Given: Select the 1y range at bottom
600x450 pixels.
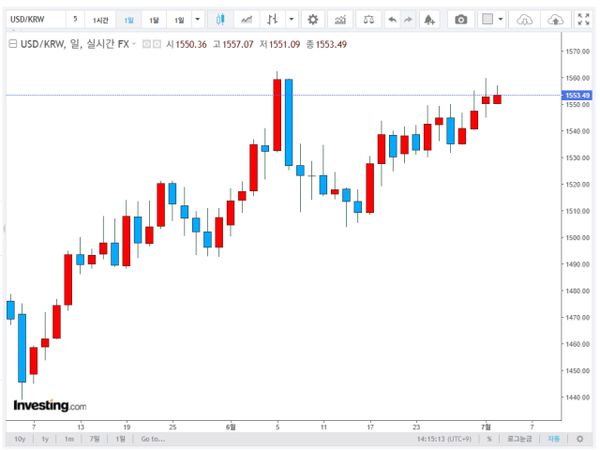Looking at the screenshot, I should (45, 439).
